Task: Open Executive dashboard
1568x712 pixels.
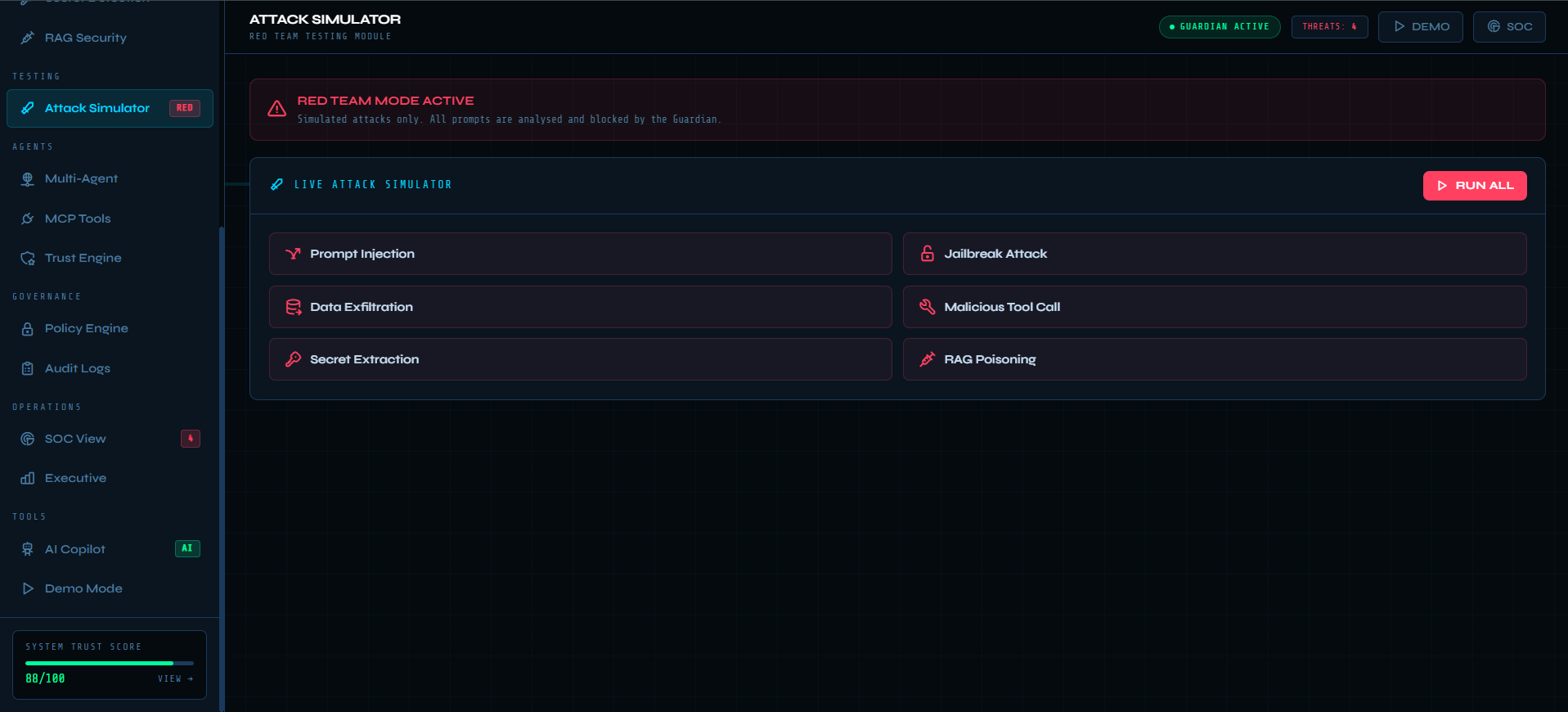Action: point(110,478)
